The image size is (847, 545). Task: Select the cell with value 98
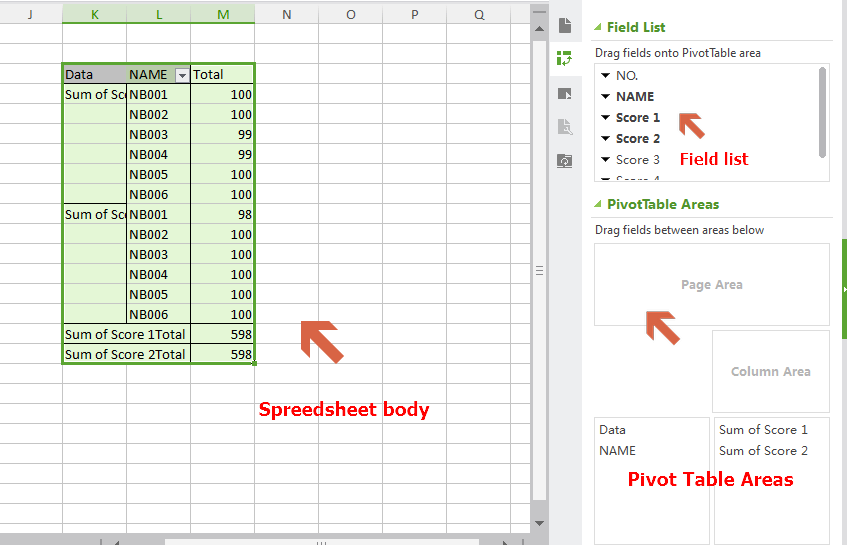pos(223,214)
